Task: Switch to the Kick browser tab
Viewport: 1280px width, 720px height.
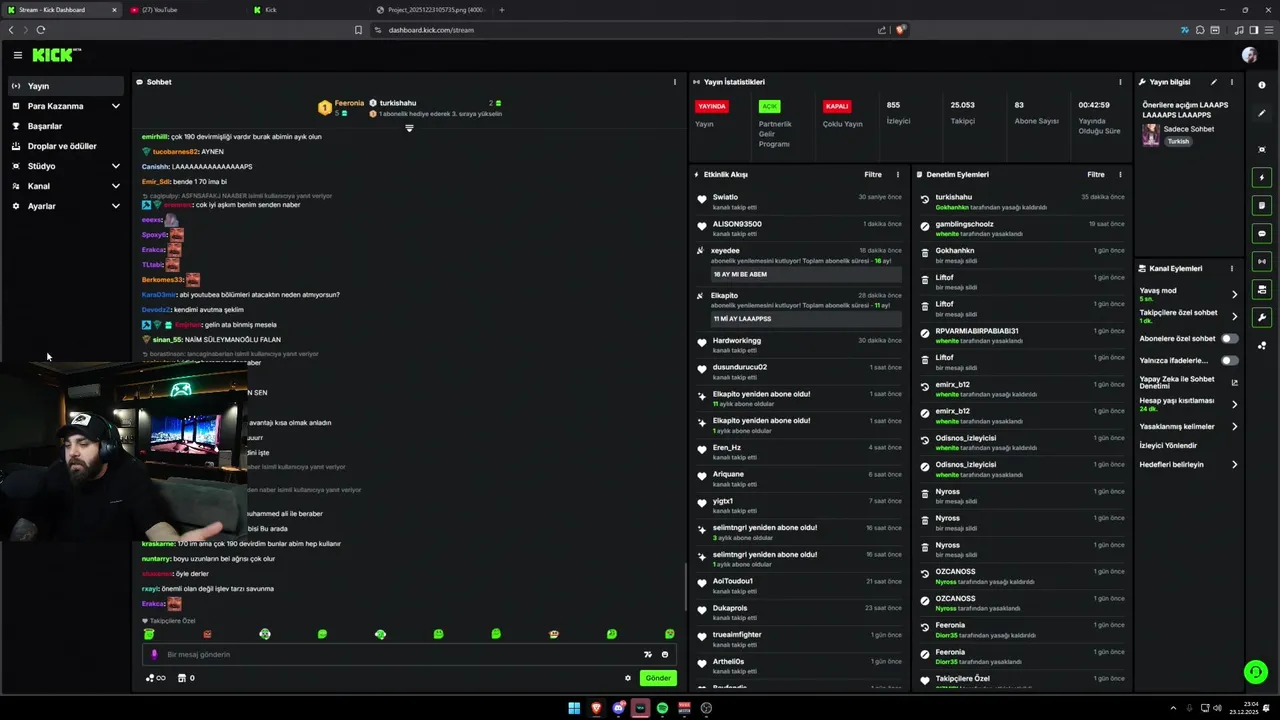Action: pyautogui.click(x=308, y=10)
